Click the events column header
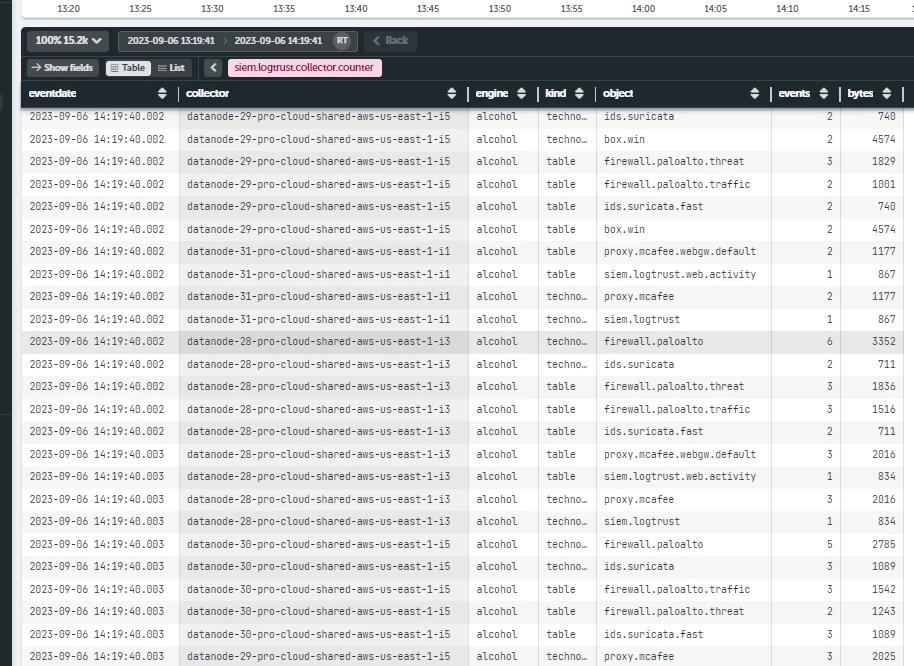This screenshot has width=914, height=666. pos(794,93)
